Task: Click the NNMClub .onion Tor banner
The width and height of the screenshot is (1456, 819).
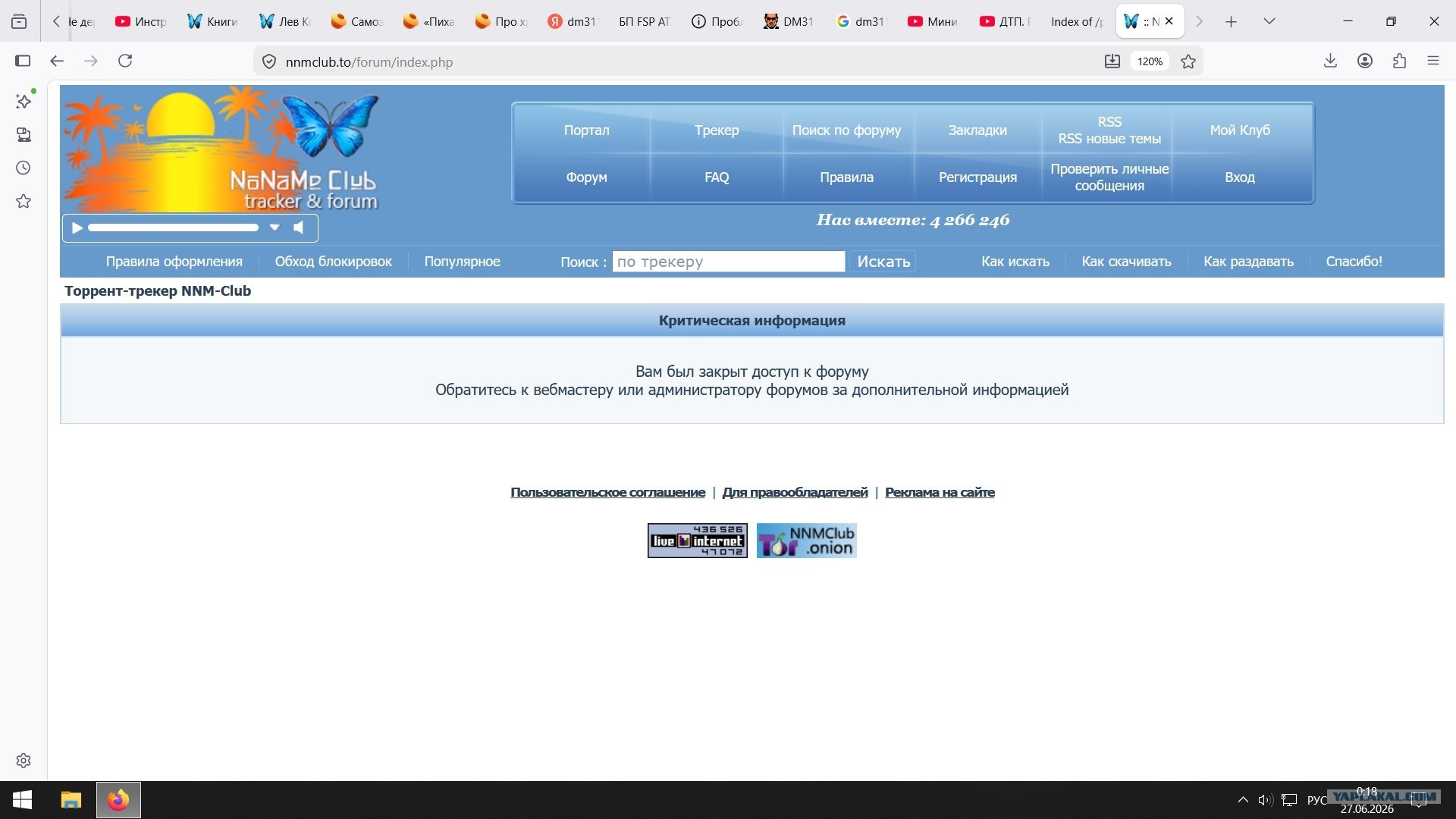Action: 807,541
